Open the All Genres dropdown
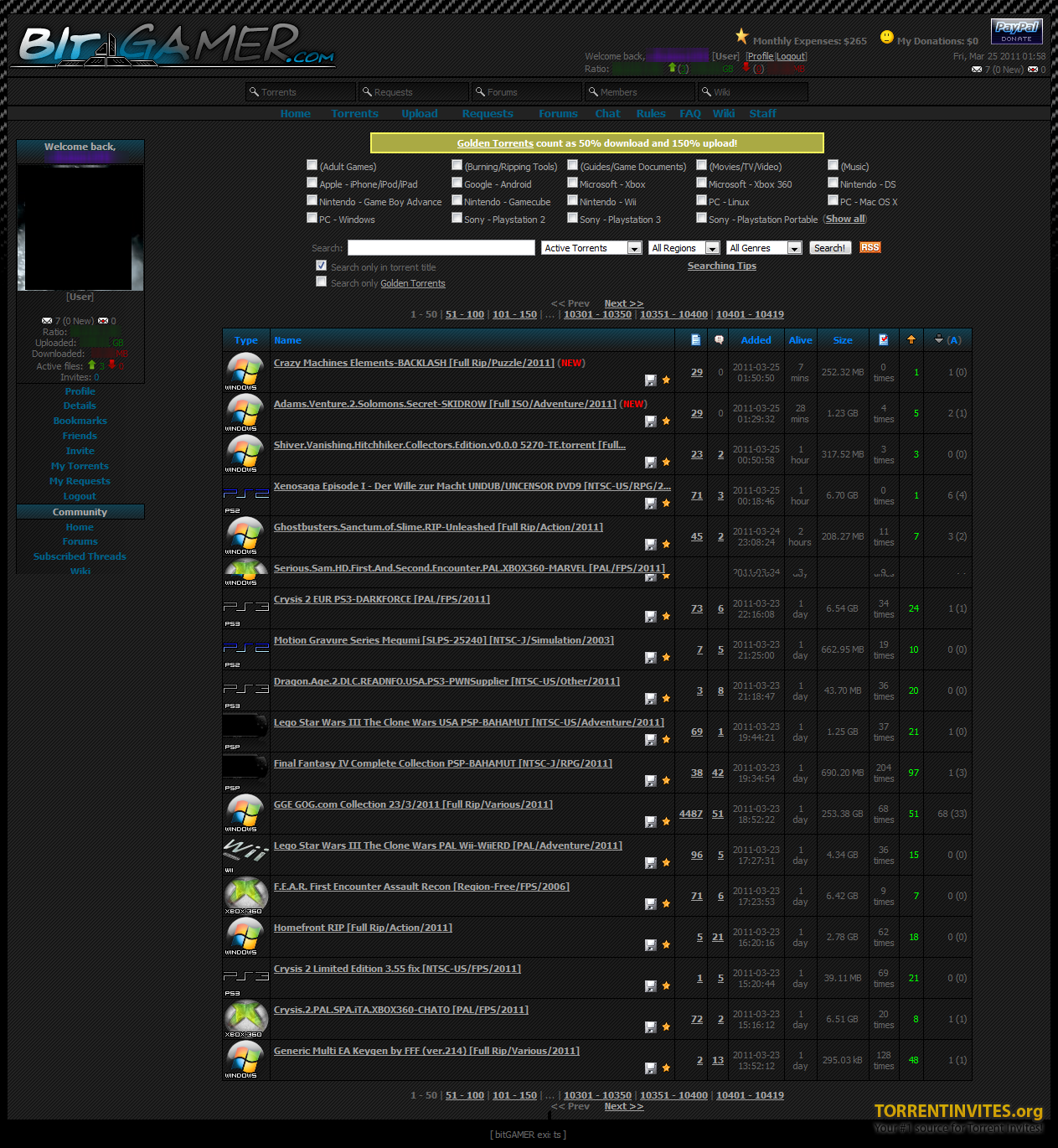 tap(764, 248)
